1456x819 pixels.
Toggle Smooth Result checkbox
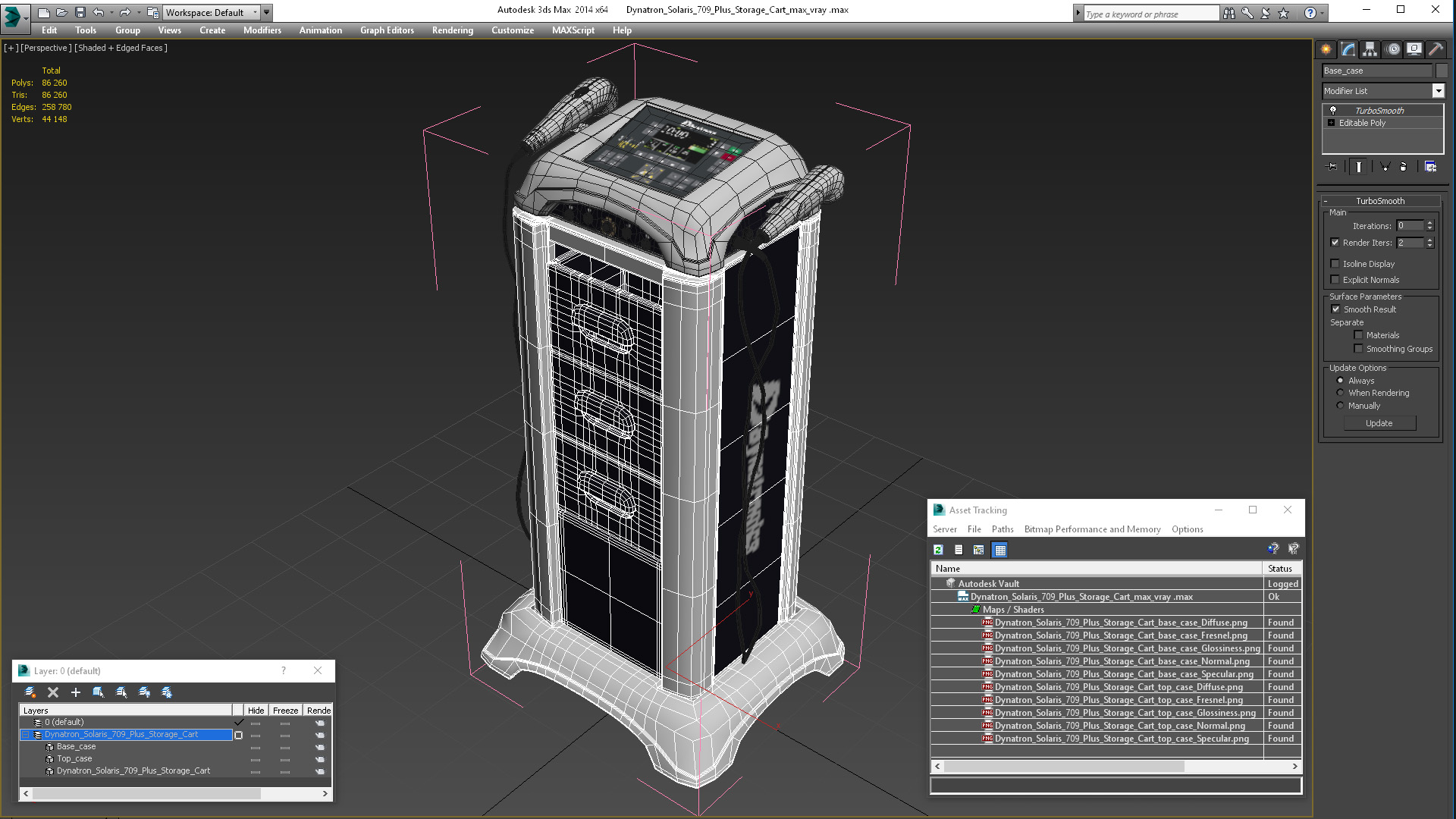[x=1336, y=309]
